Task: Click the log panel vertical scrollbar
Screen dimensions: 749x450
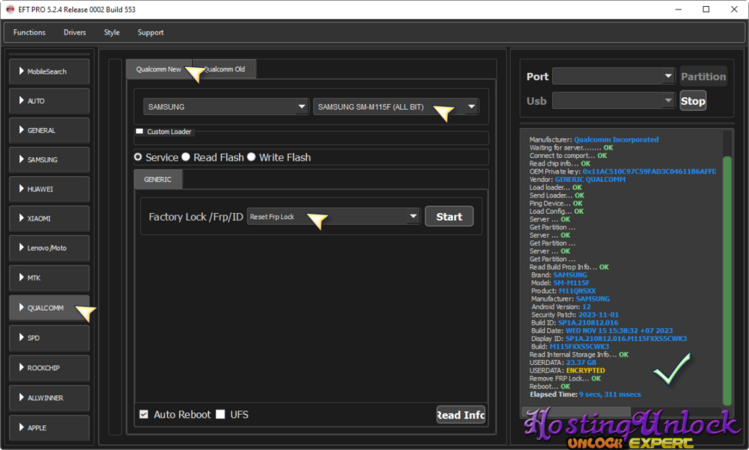Action: coord(727,270)
